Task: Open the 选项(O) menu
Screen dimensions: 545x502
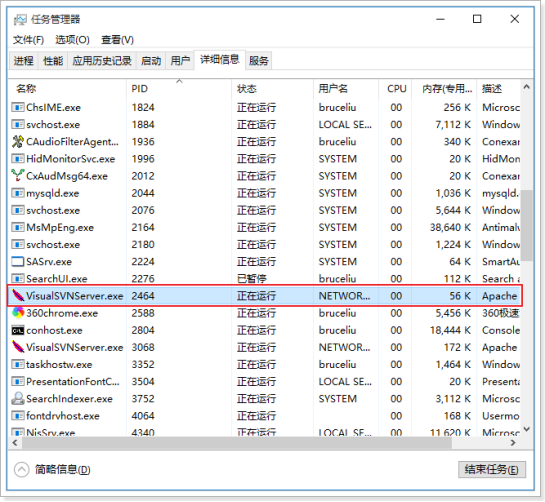Action: [x=72, y=40]
